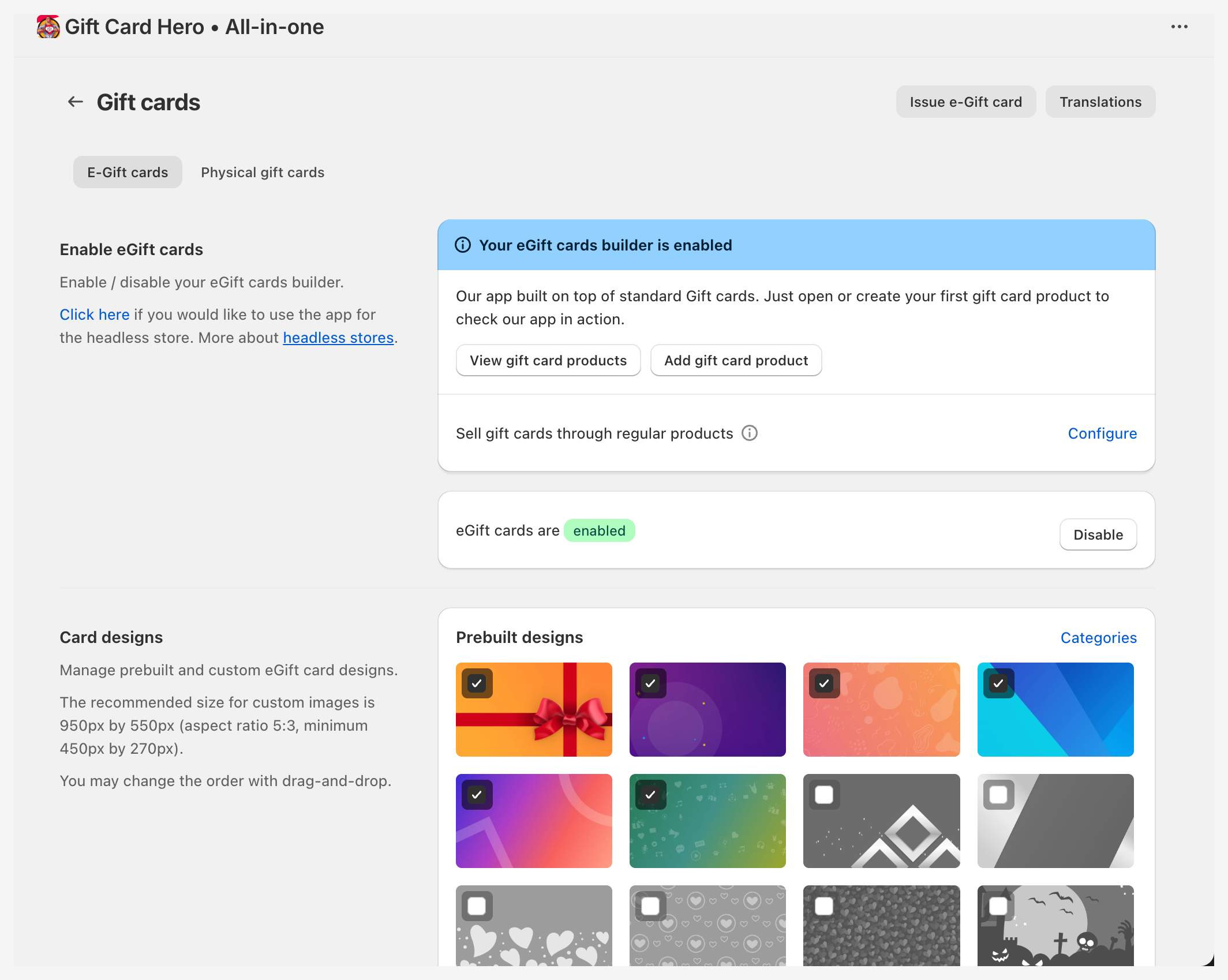Uncheck the purple-pink gradient design
Screen dimensions: 1228x980
coord(477,795)
